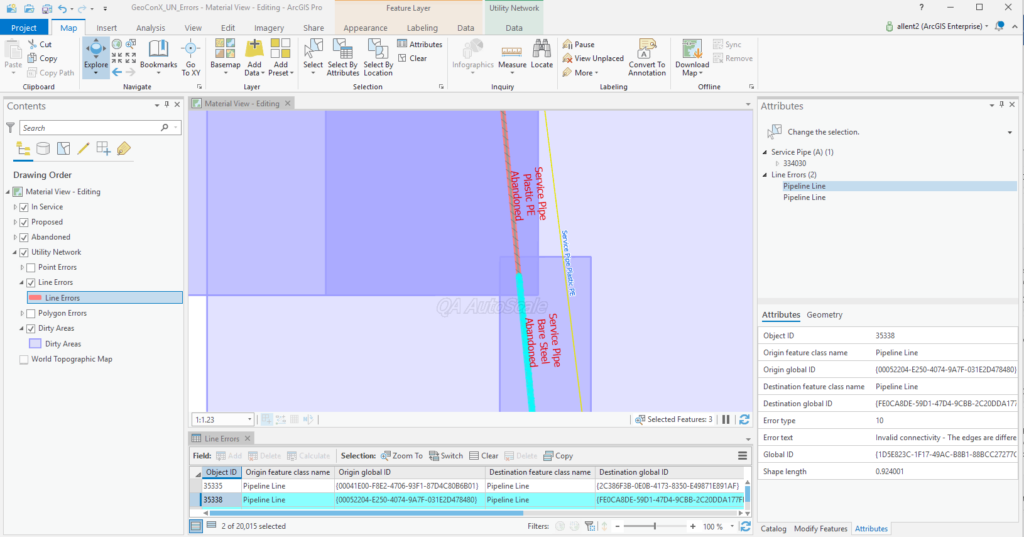Uncheck the Line Errors layer
This screenshot has width=1024, height=537.
pos(31,283)
